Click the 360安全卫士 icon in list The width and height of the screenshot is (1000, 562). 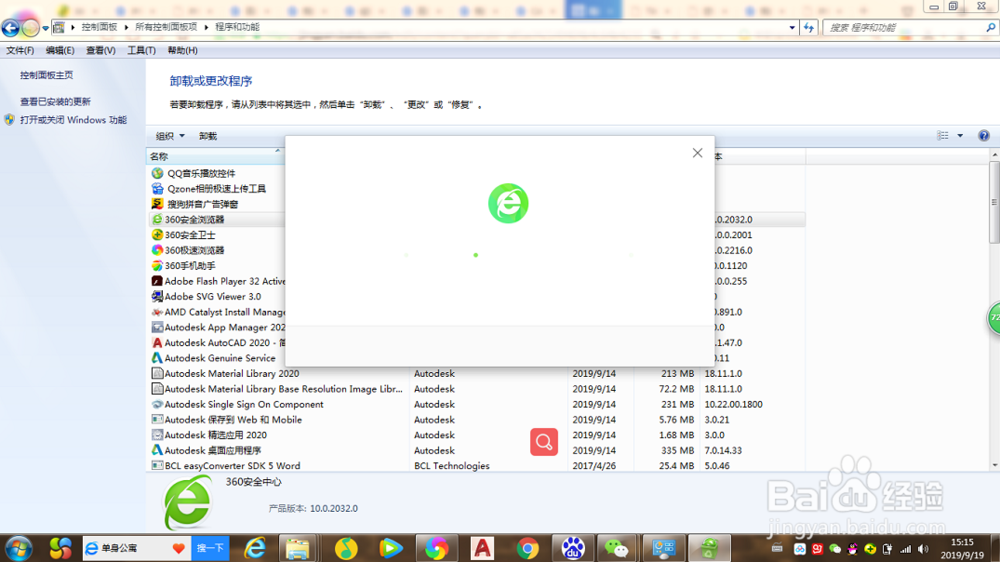157,235
